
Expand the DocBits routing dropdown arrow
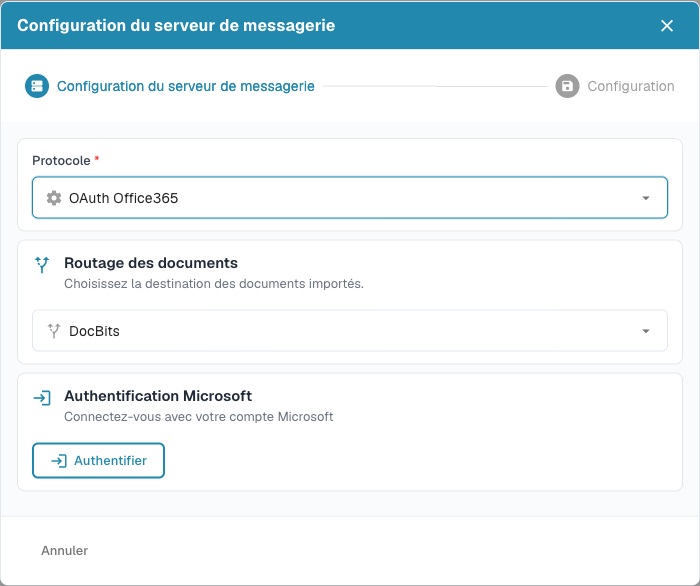coord(646,331)
